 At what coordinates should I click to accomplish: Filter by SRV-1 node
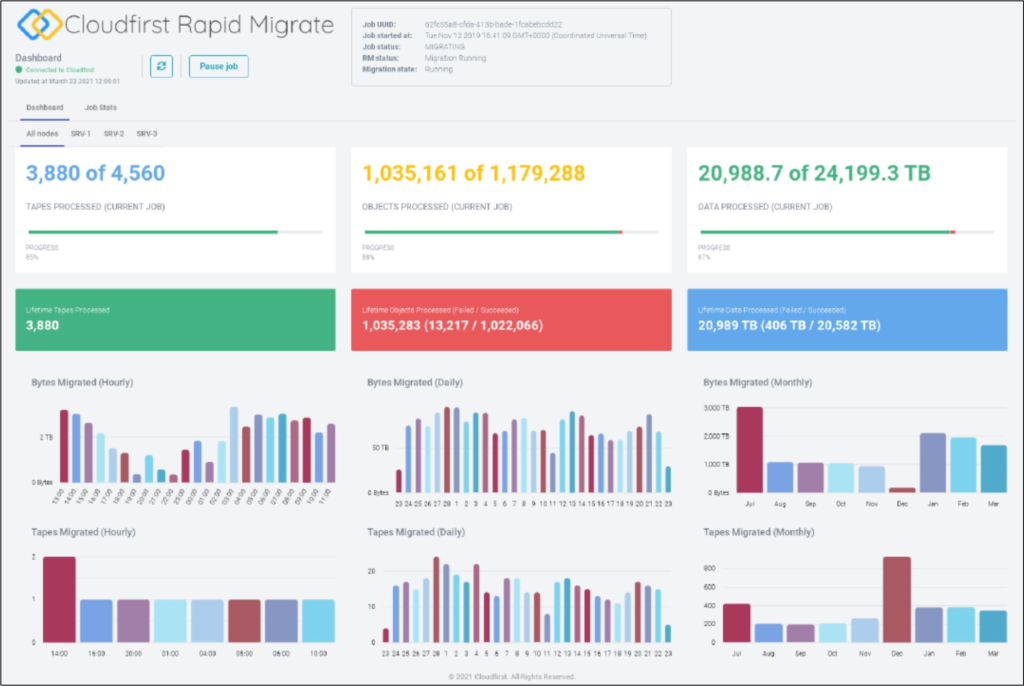[81, 133]
